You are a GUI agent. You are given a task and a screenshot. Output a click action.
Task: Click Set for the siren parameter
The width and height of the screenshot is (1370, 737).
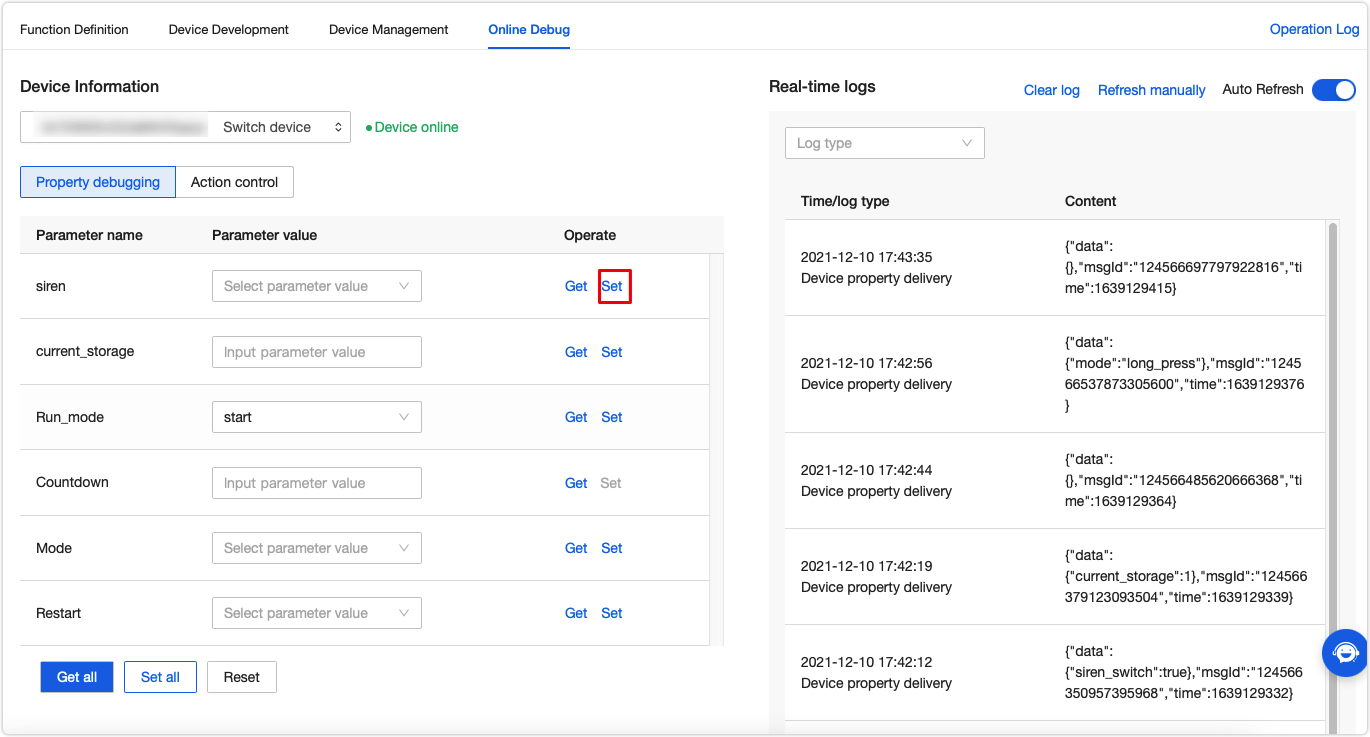[x=612, y=286]
